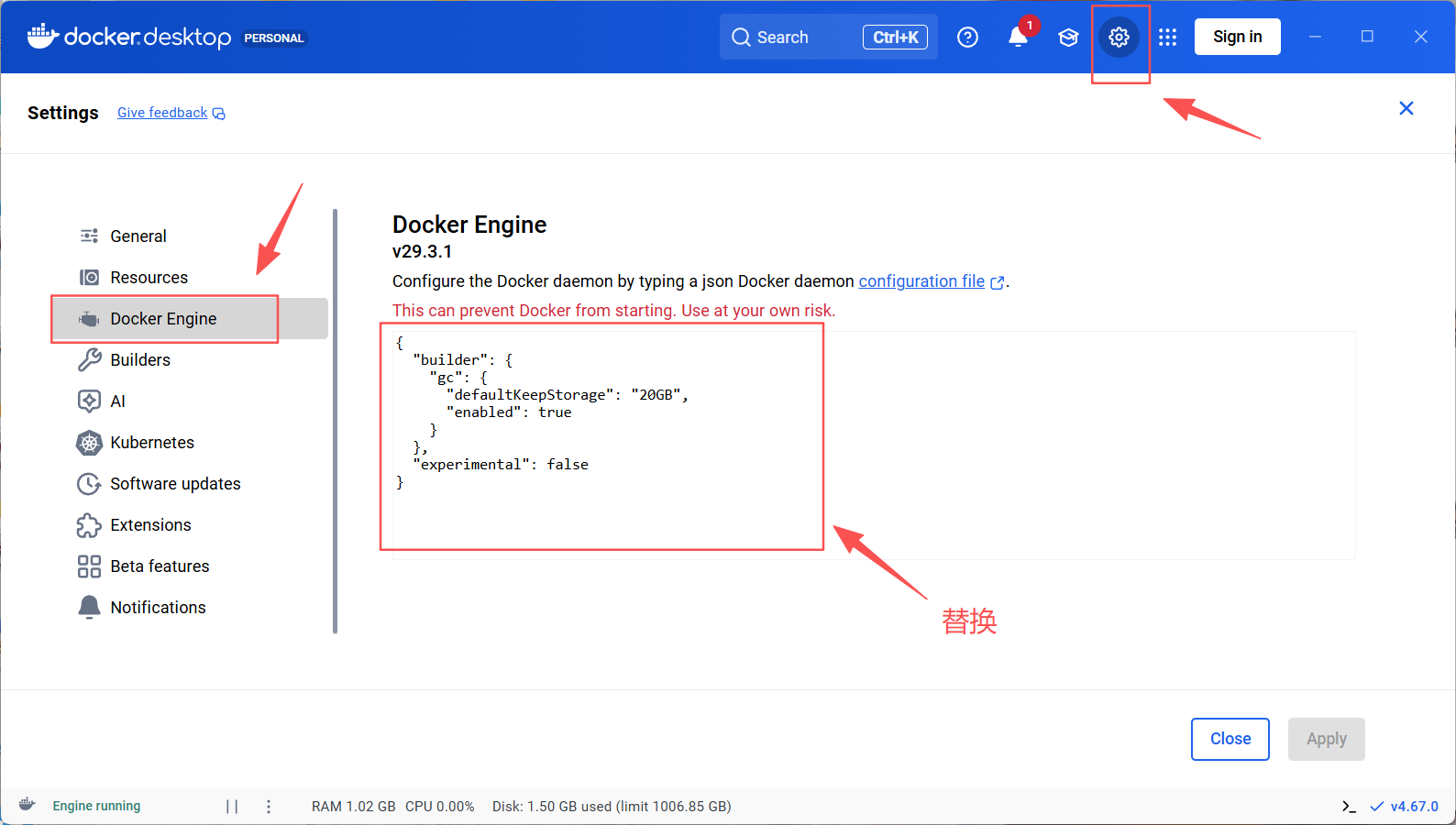Open the Give feedback link
The image size is (1456, 825).
162,113
